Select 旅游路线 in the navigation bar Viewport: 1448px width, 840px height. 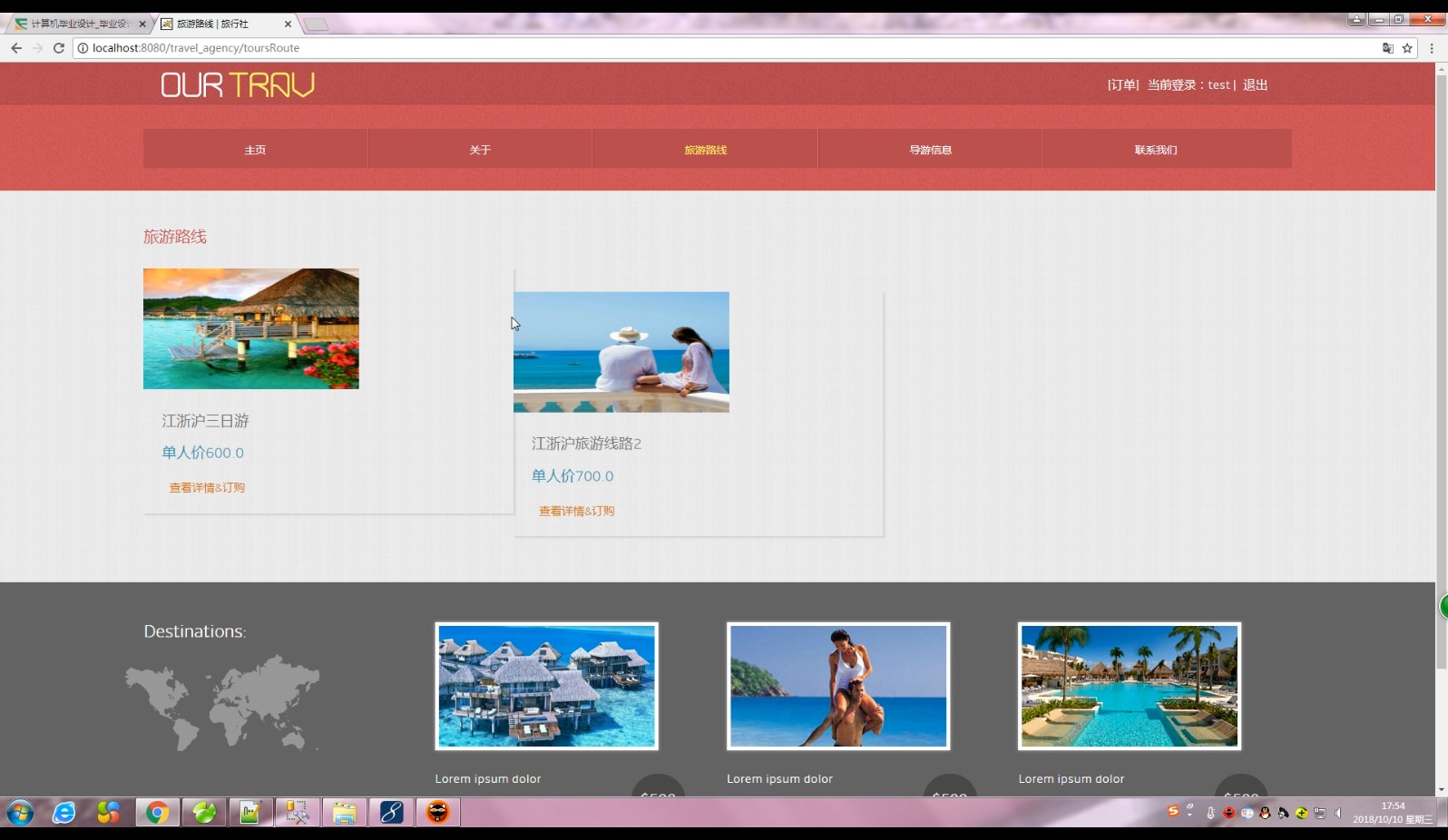[705, 149]
